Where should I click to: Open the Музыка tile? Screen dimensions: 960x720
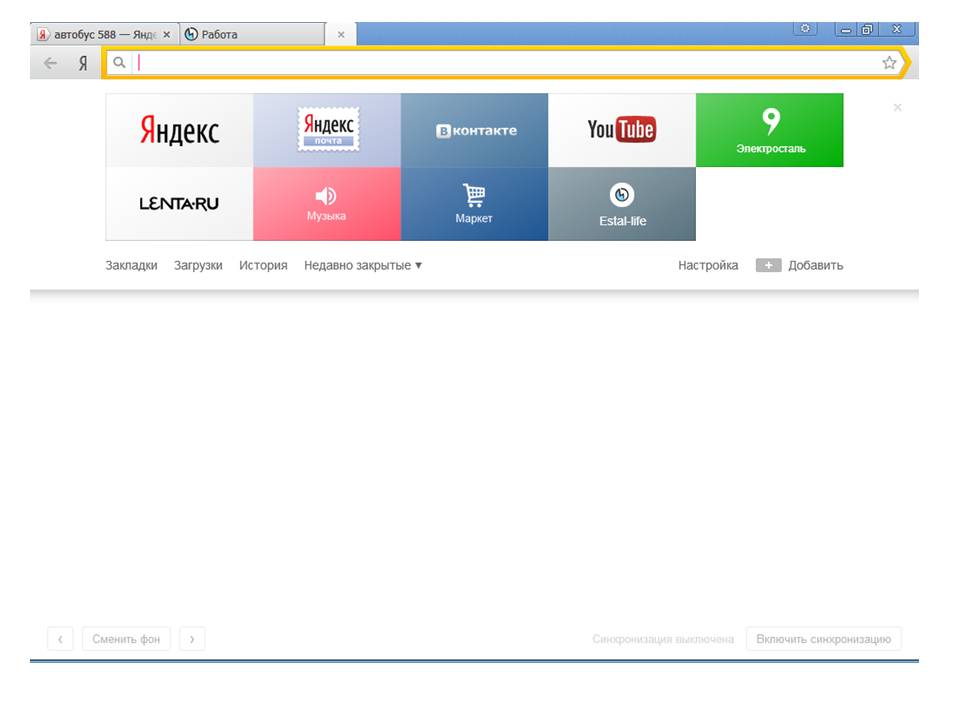[x=327, y=204]
